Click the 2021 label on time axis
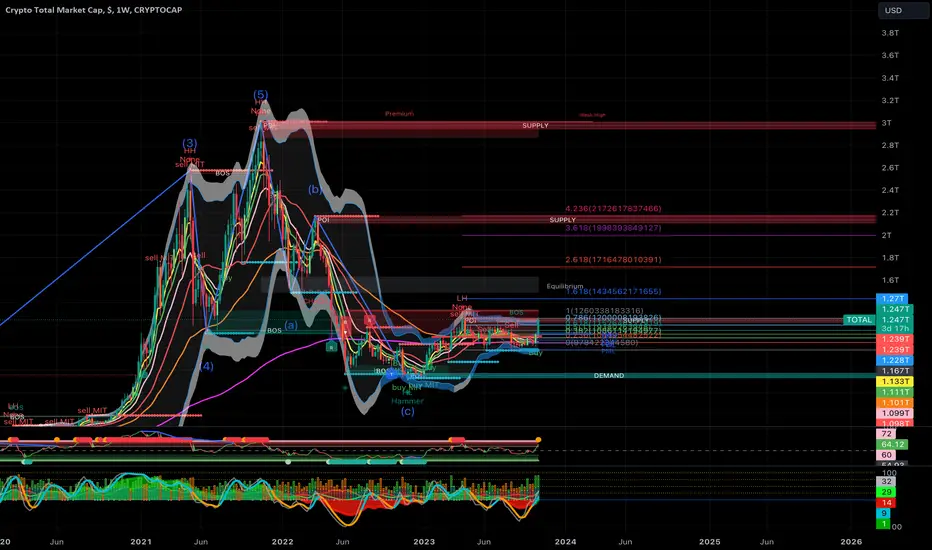The width and height of the screenshot is (932, 550). click(141, 542)
